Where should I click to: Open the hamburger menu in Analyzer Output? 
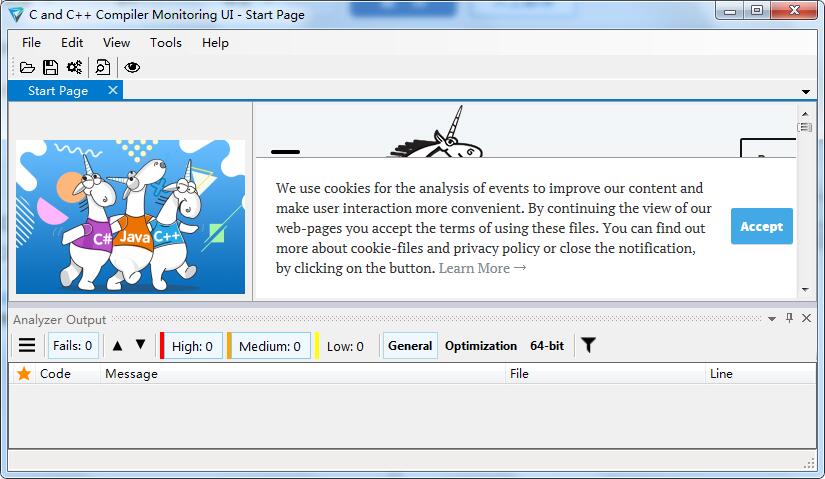point(27,345)
